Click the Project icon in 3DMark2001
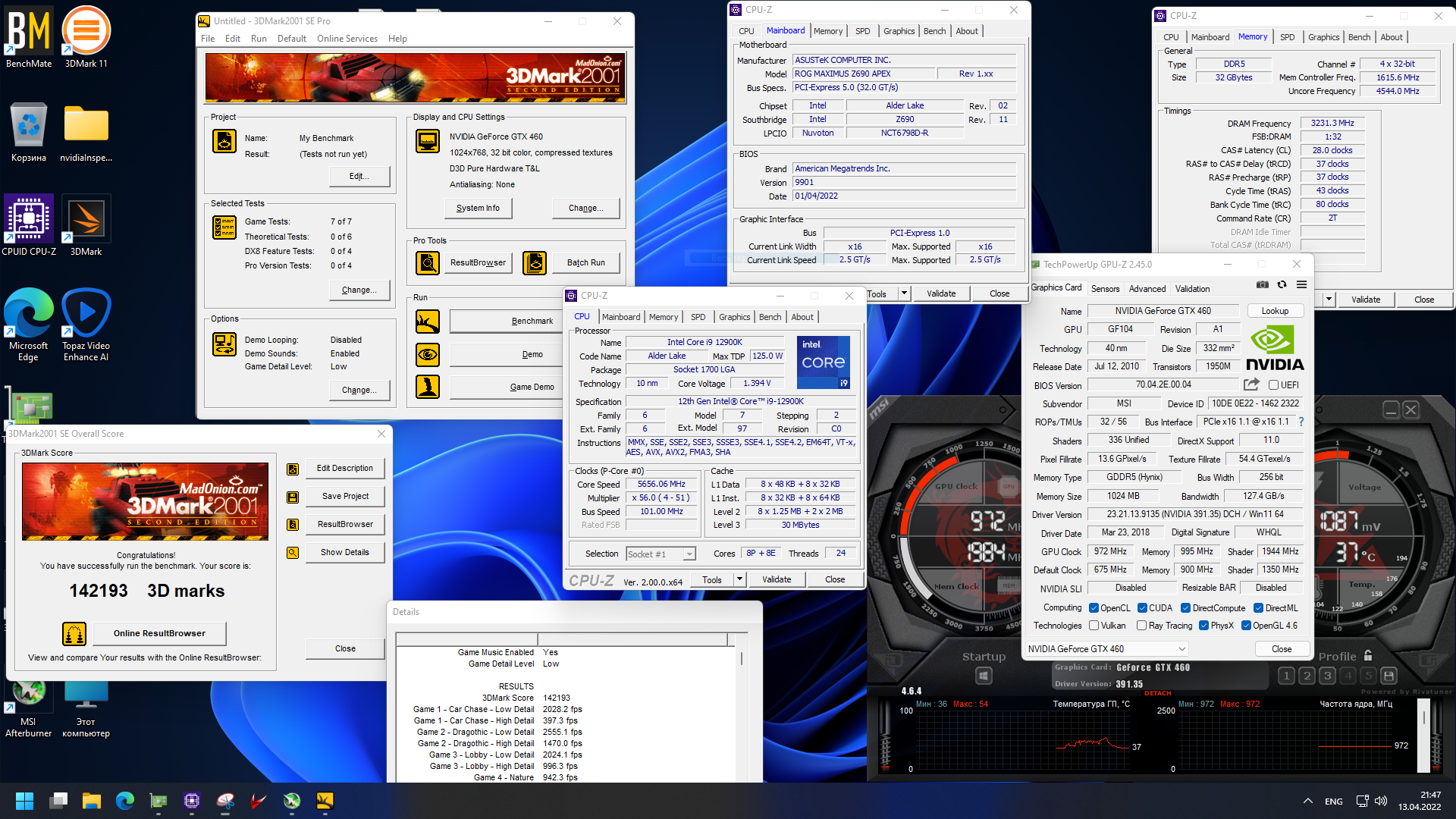Screen dimensions: 1456x819 224,141
